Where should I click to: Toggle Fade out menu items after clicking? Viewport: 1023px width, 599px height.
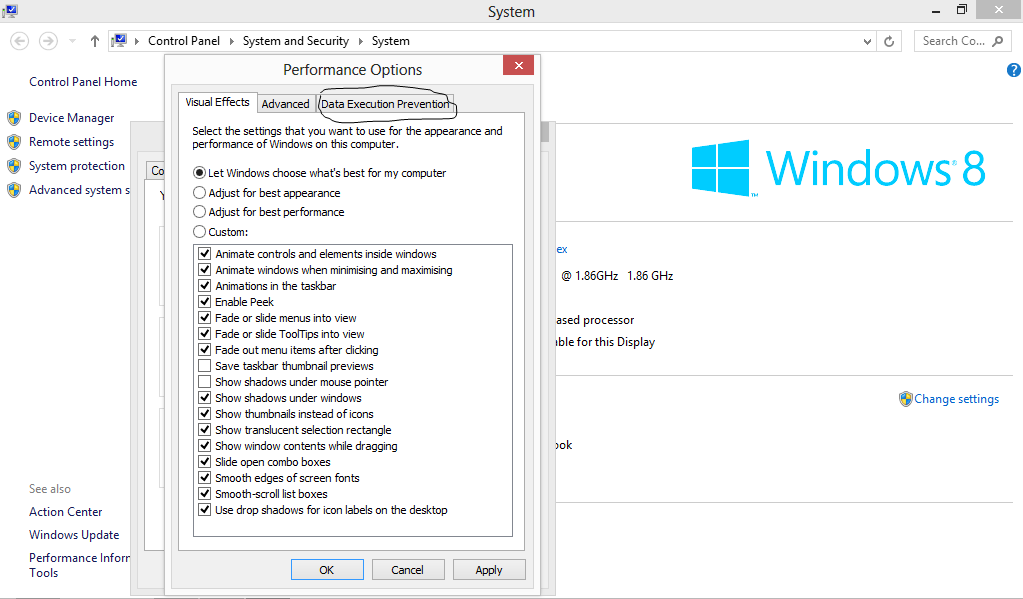(x=205, y=350)
